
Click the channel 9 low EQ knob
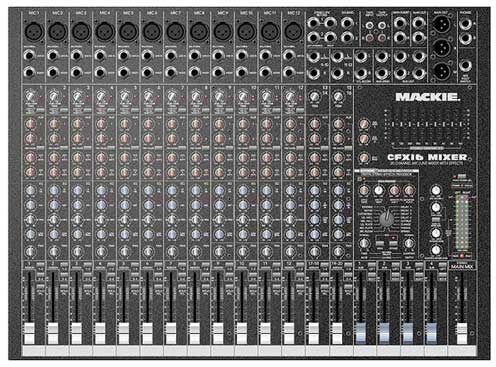pyautogui.click(x=219, y=234)
